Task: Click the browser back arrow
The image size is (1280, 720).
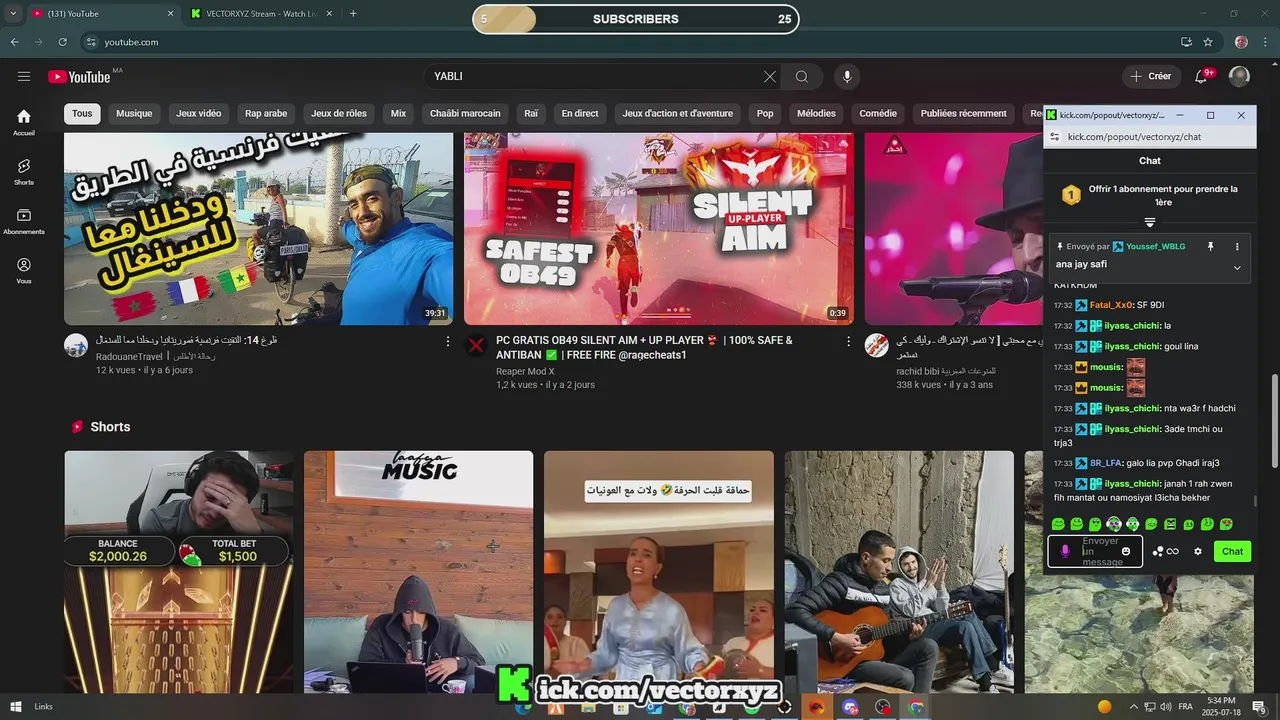Action: coord(14,42)
